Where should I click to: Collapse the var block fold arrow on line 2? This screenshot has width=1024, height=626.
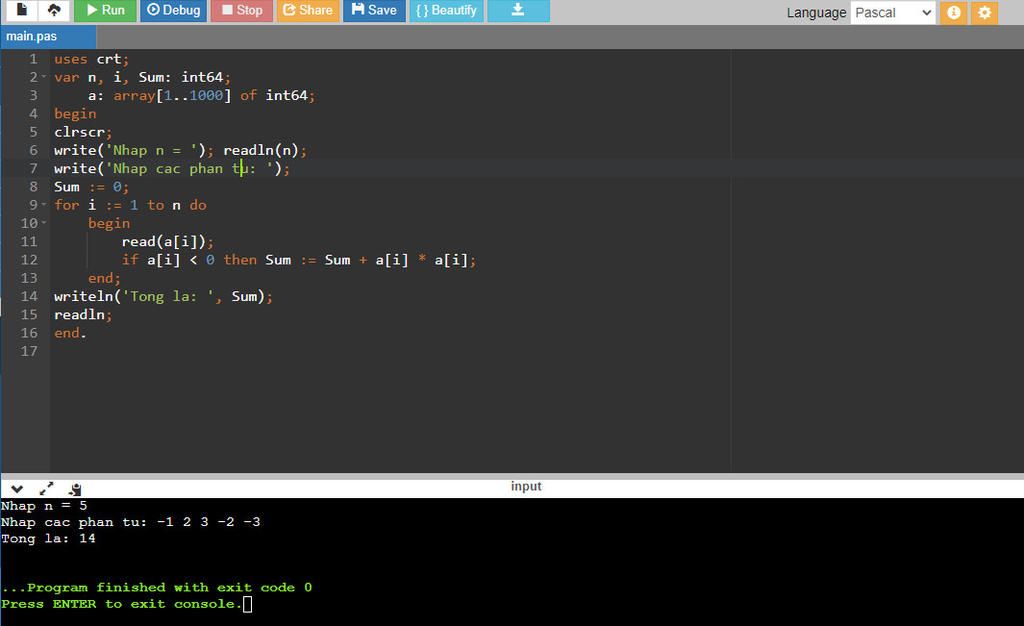pyautogui.click(x=44, y=77)
